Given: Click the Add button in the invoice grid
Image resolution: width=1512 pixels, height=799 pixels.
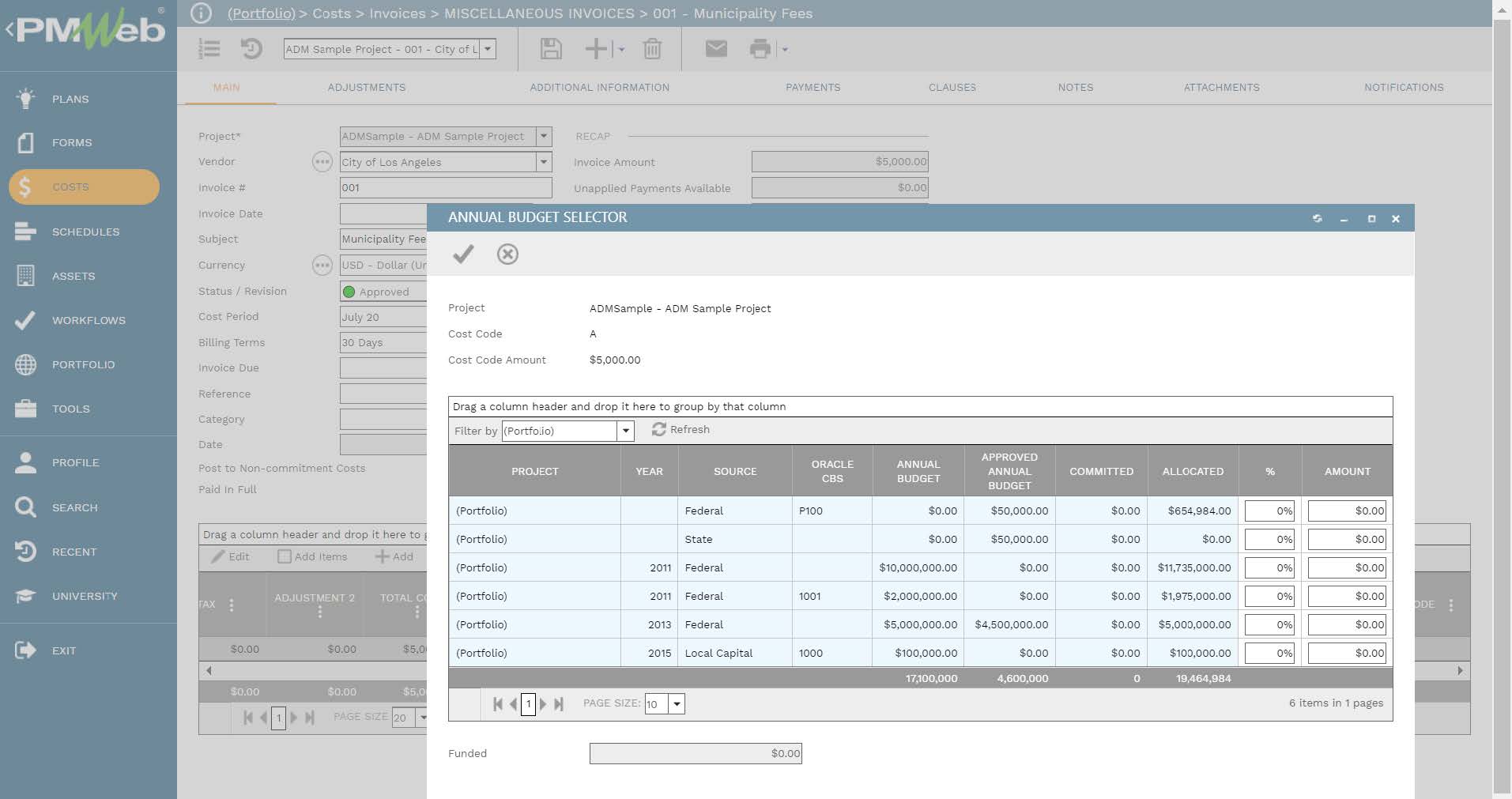Looking at the screenshot, I should [394, 556].
